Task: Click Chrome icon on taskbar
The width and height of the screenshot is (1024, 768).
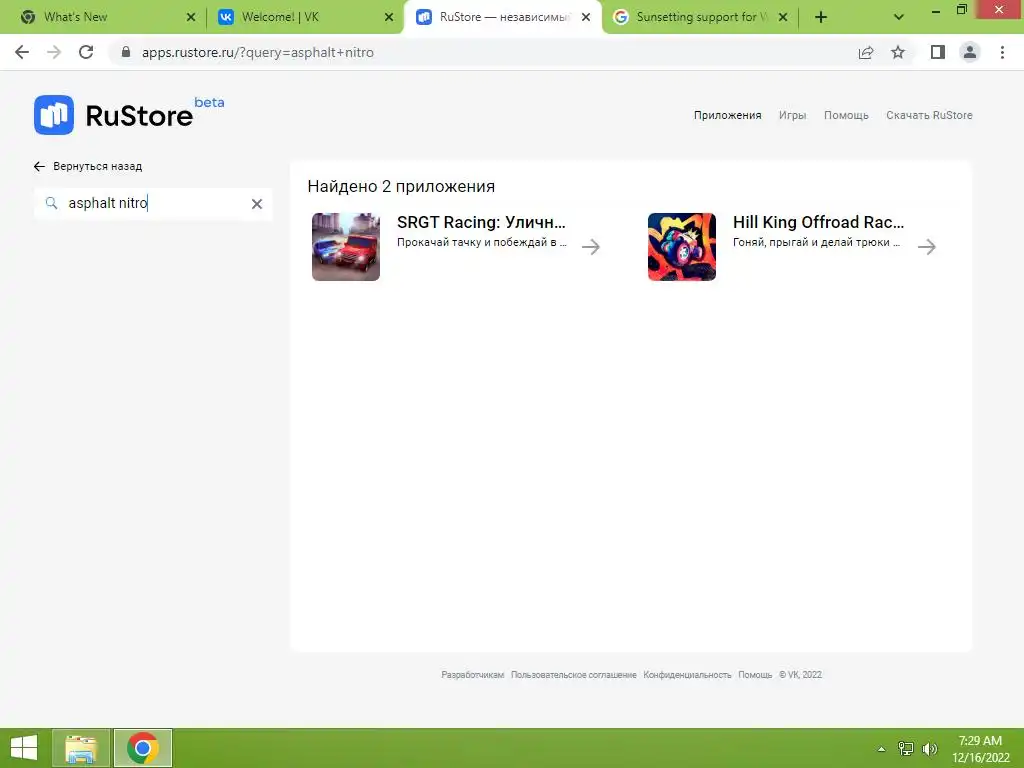Action: (143, 748)
